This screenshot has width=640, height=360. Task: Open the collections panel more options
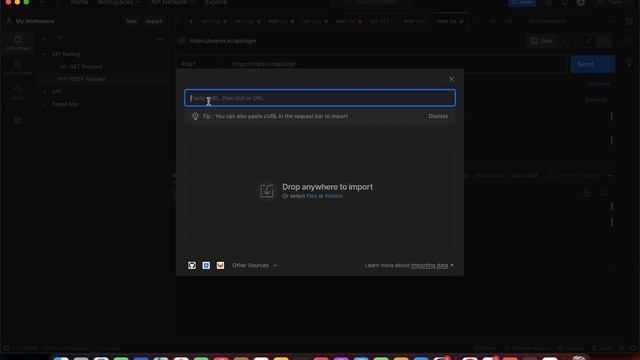[x=160, y=39]
